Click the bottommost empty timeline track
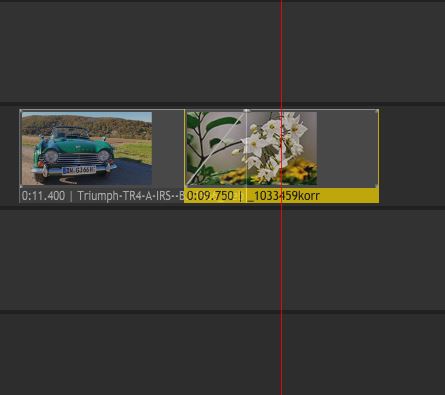The width and height of the screenshot is (445, 395). [x=222, y=354]
